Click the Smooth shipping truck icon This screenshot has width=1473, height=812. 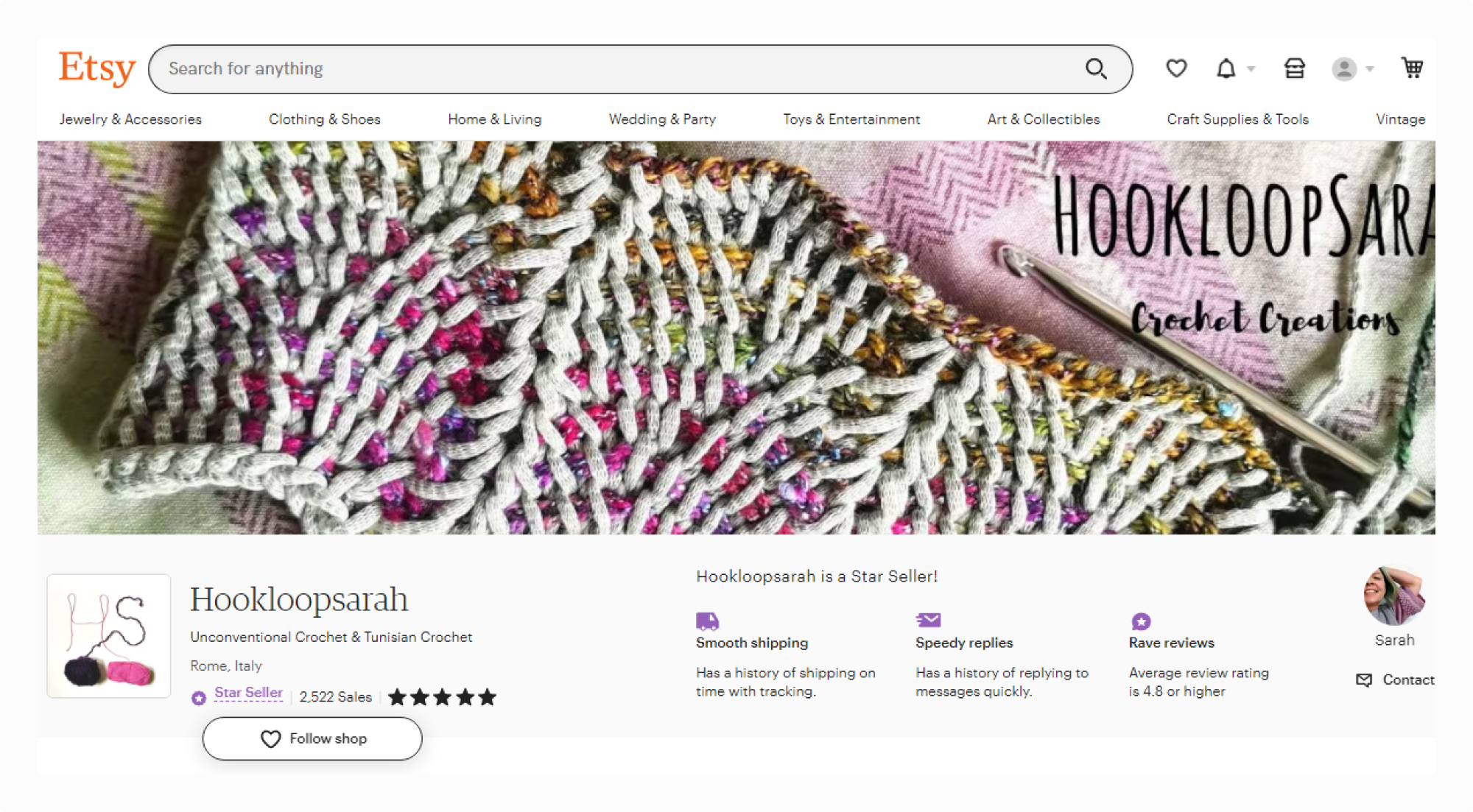[707, 621]
